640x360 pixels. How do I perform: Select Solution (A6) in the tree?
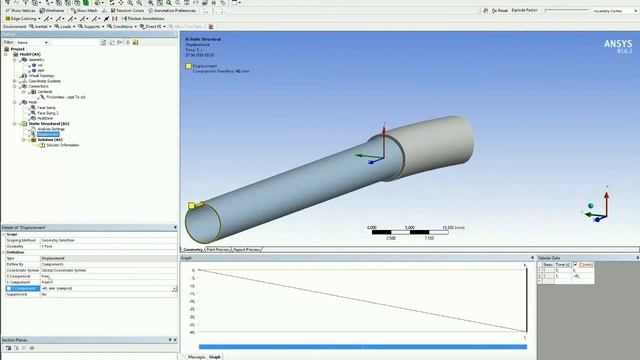pos(50,140)
